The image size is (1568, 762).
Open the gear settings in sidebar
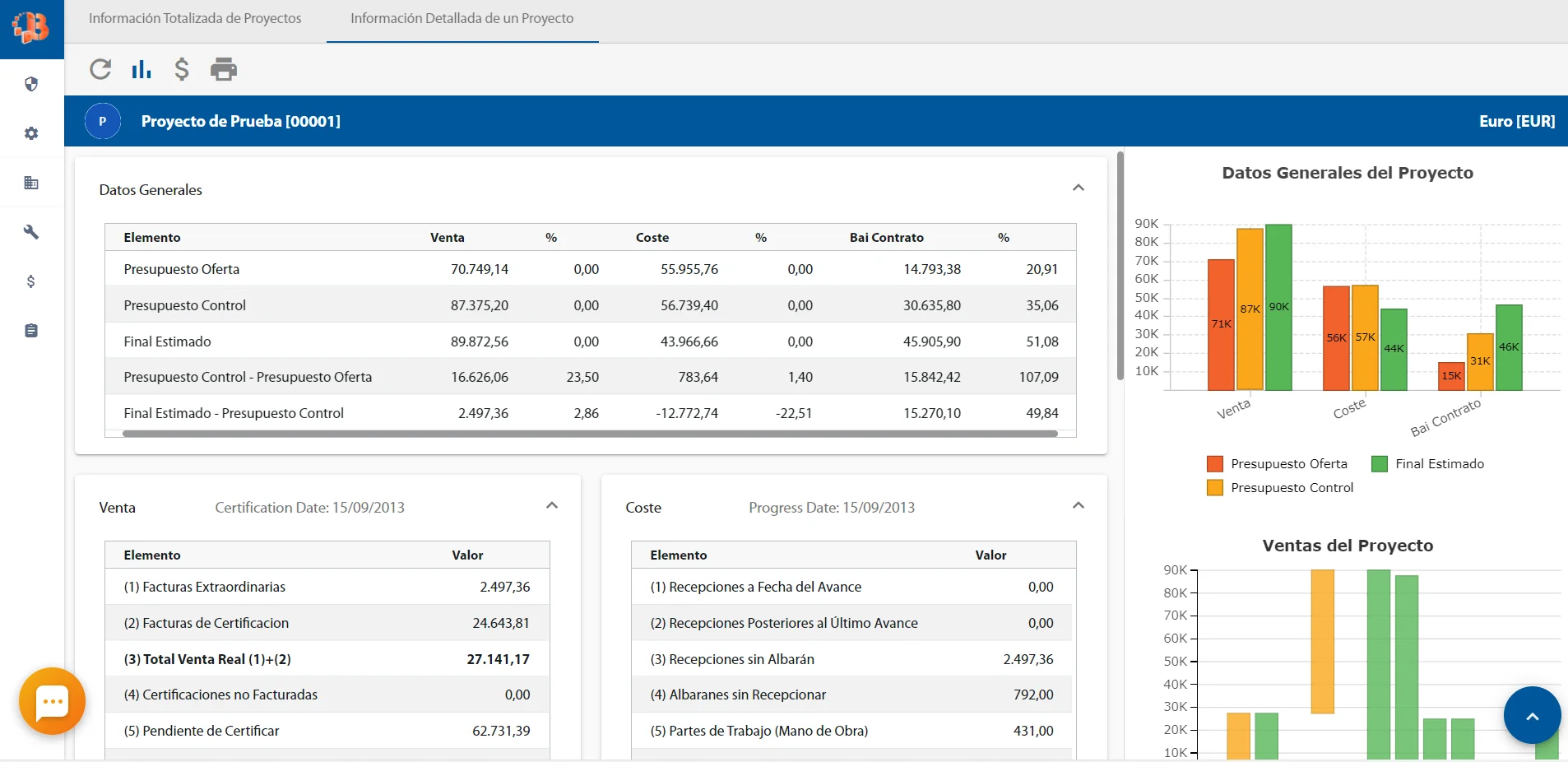pos(31,133)
